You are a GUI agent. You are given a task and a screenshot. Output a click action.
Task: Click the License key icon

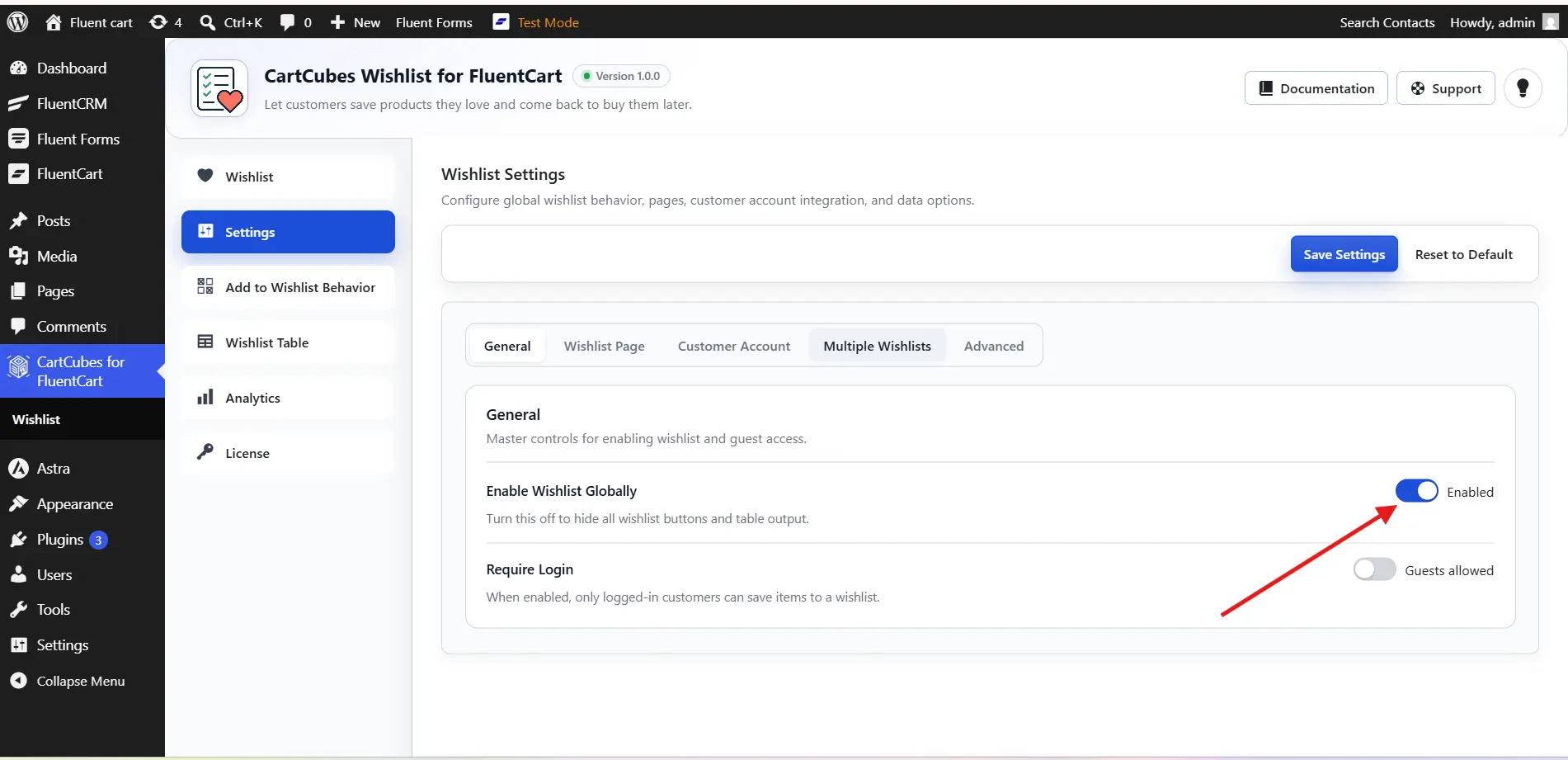coord(205,452)
